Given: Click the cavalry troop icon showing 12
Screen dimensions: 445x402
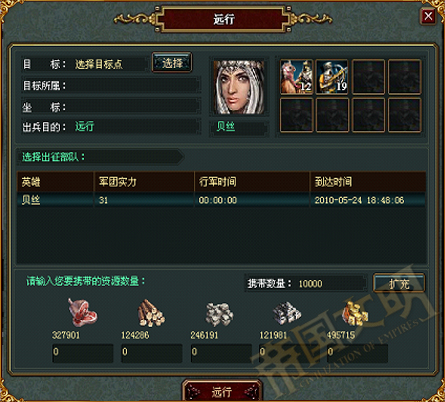Looking at the screenshot, I should tap(296, 77).
